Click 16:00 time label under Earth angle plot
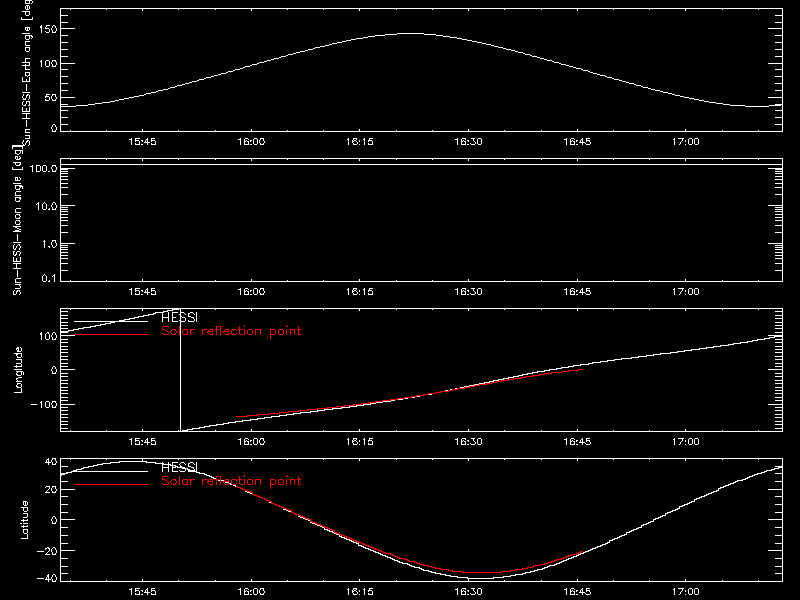 tap(251, 142)
